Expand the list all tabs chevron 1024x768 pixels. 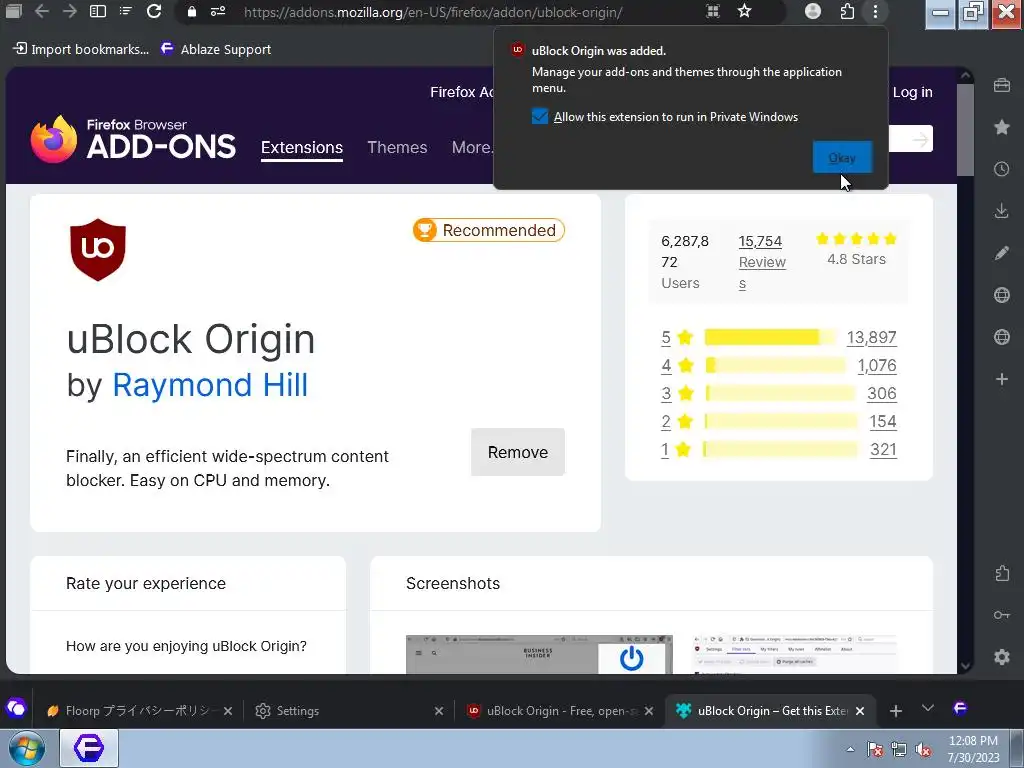tap(927, 708)
